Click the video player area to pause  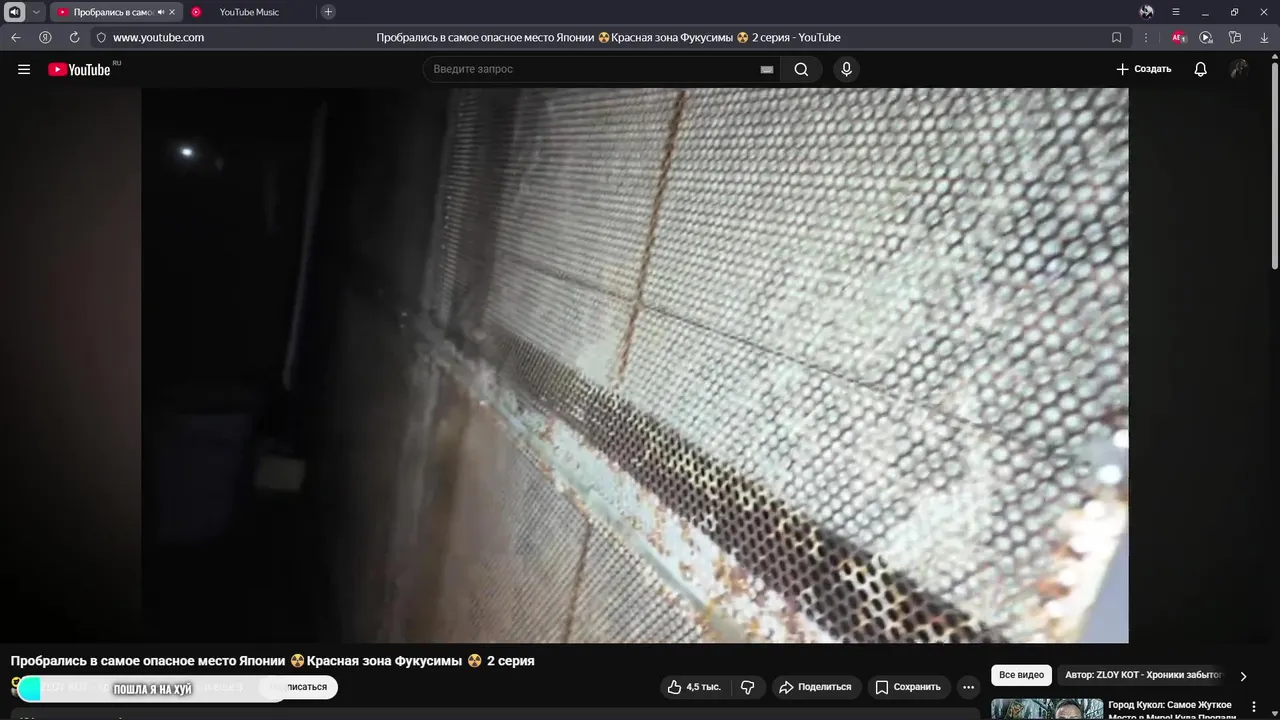point(634,365)
